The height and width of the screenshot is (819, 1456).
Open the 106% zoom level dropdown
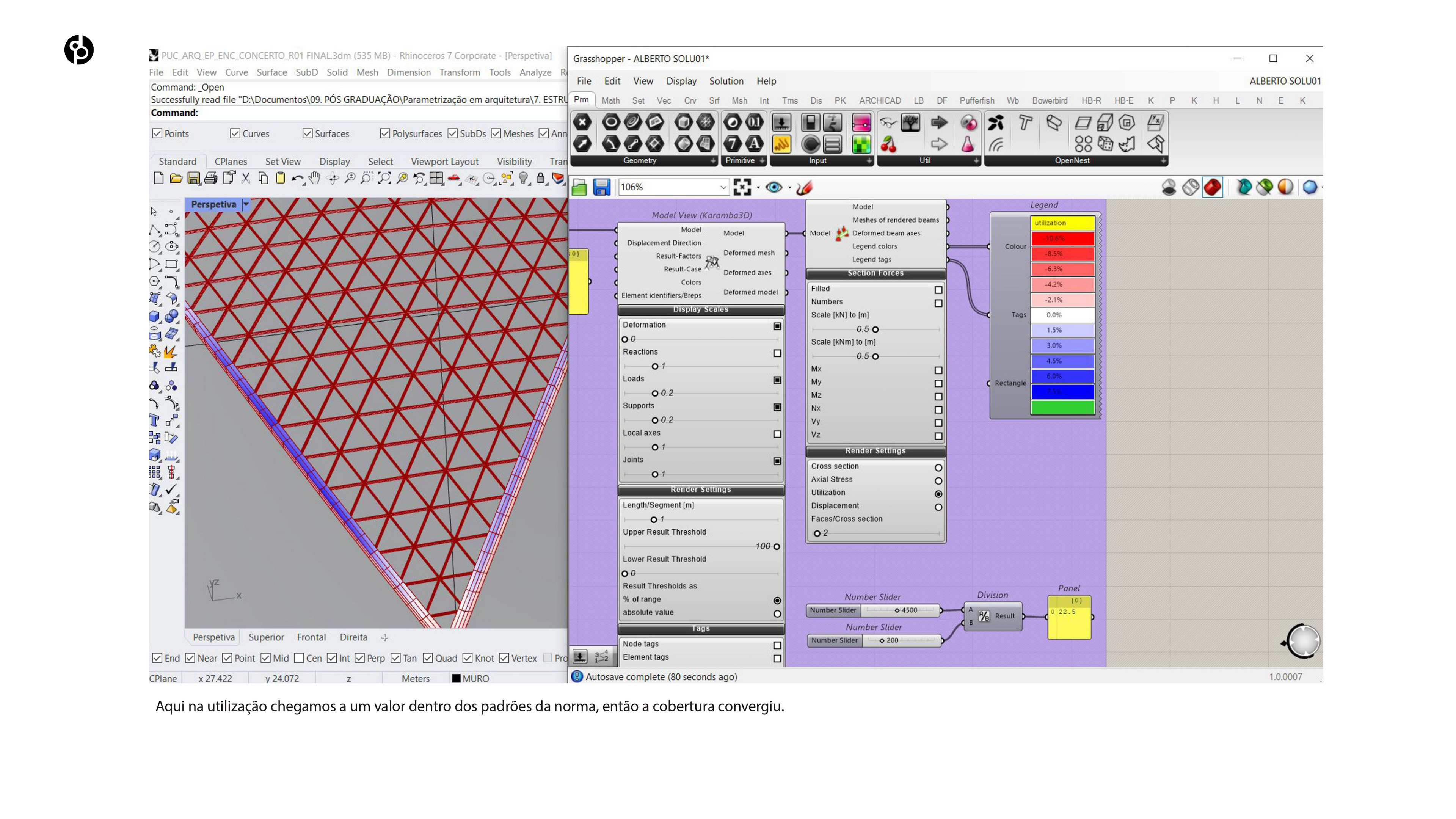[723, 187]
